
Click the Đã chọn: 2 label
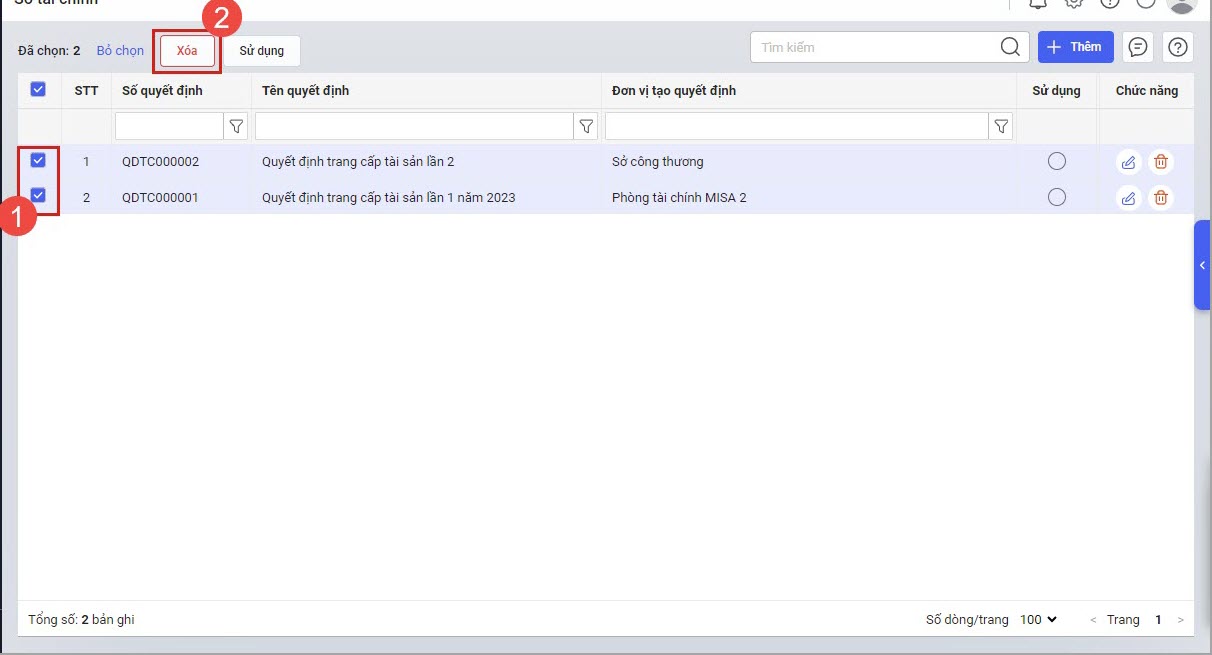tap(49, 51)
